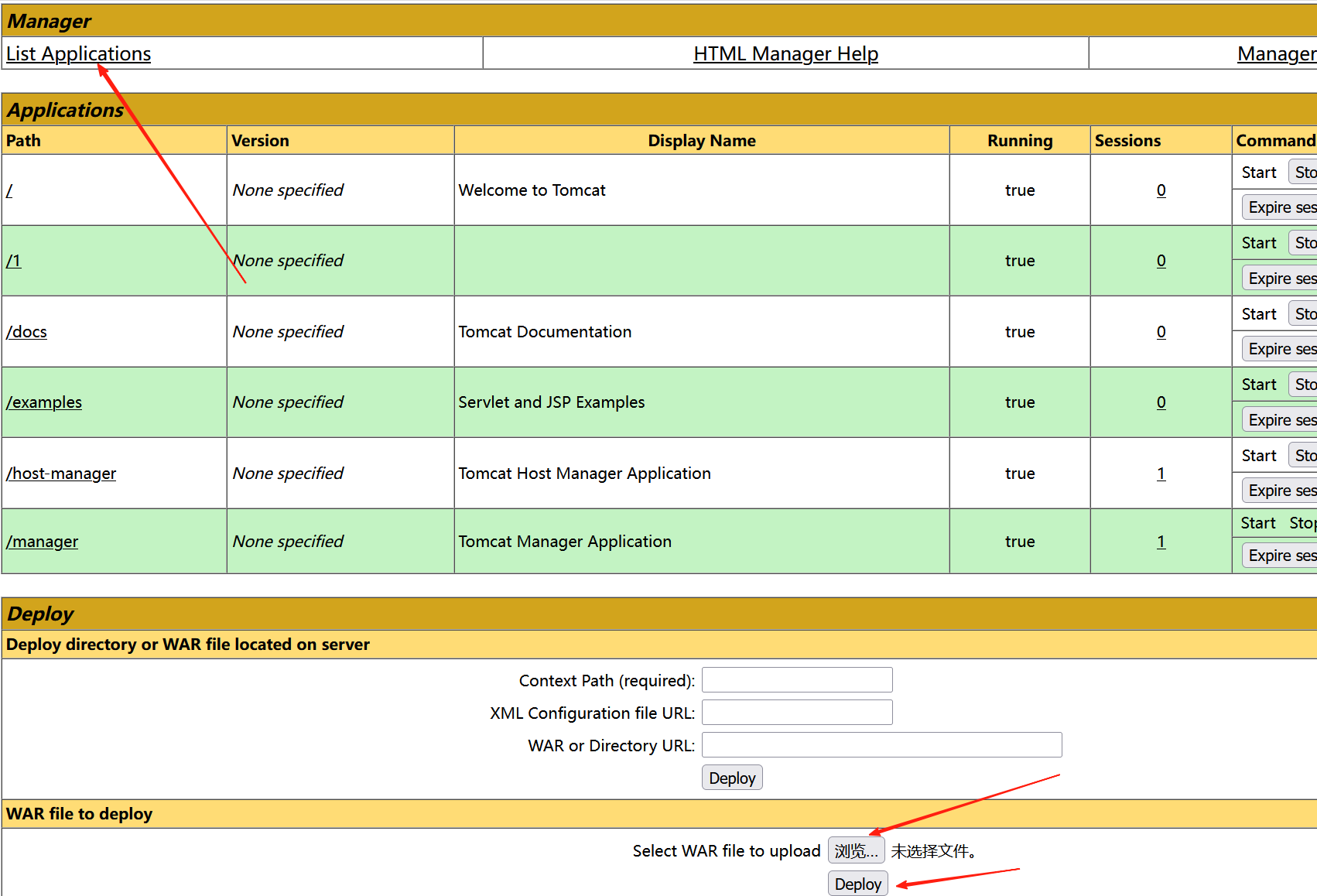Click Expire sessions for the /docs application
The height and width of the screenshot is (896, 1317).
[1280, 349]
